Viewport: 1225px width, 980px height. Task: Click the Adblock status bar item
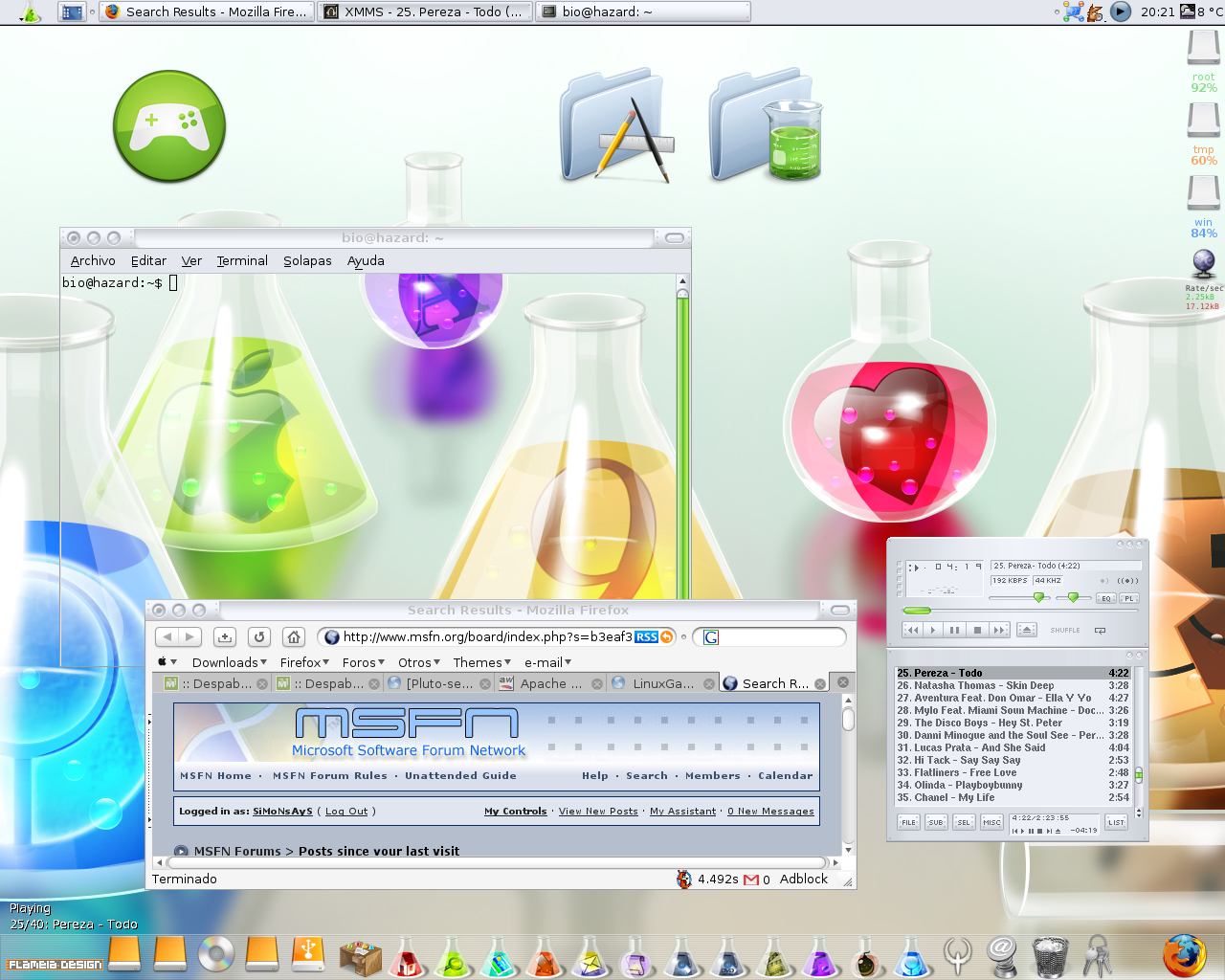coord(803,879)
